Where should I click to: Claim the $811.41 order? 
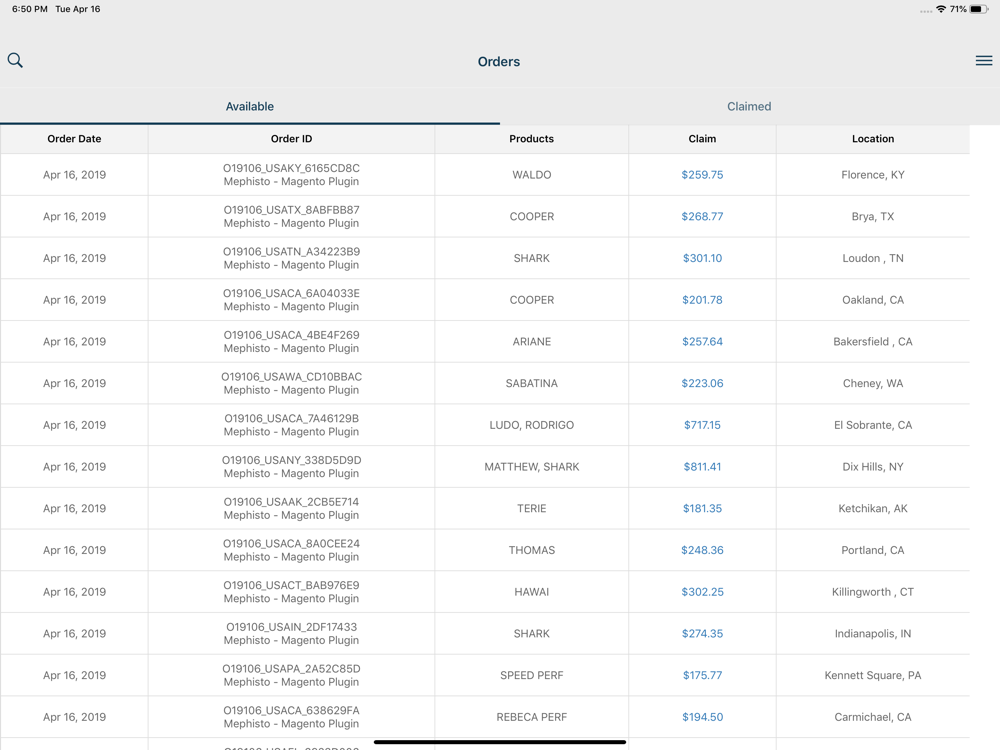click(x=702, y=467)
